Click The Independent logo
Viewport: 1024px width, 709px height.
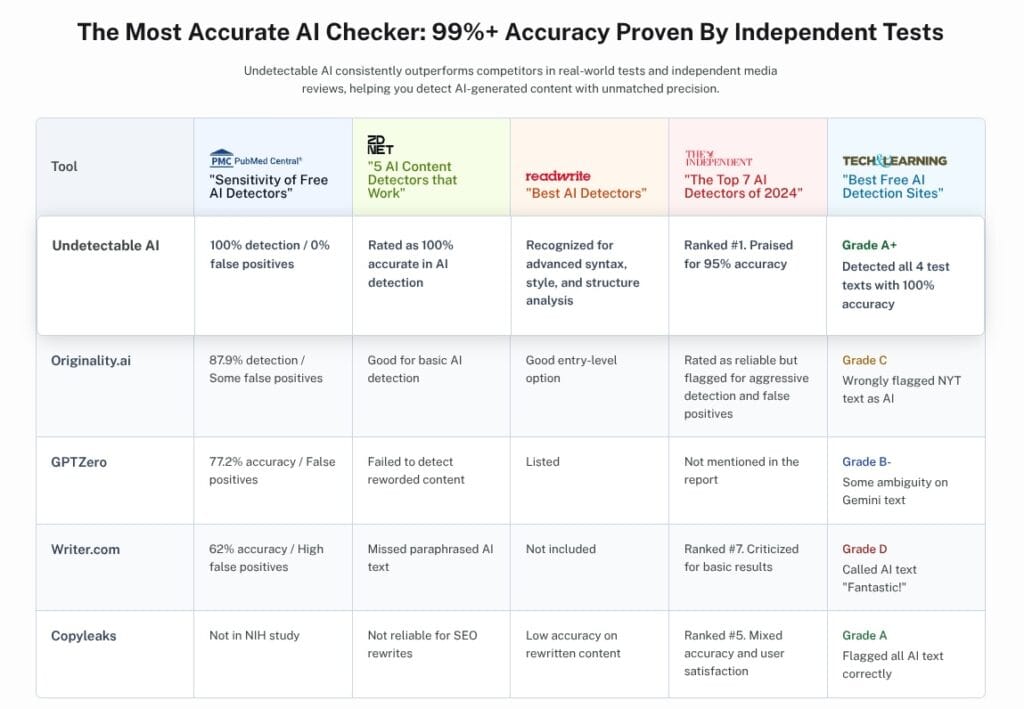coord(718,159)
